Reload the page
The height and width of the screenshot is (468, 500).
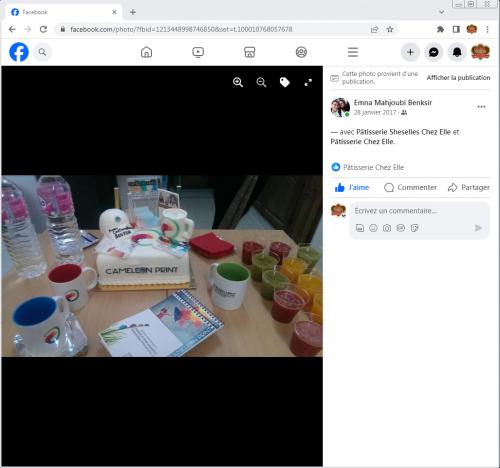coord(43,29)
